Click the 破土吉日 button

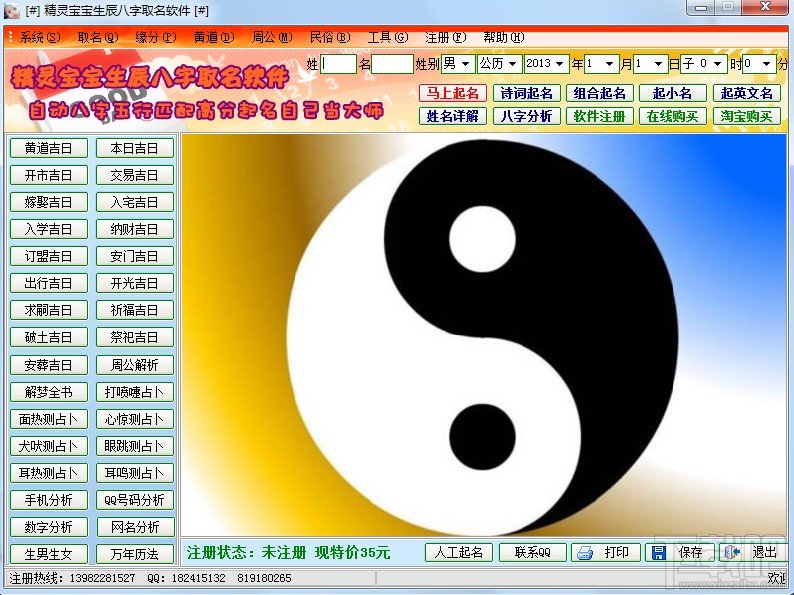coord(49,337)
